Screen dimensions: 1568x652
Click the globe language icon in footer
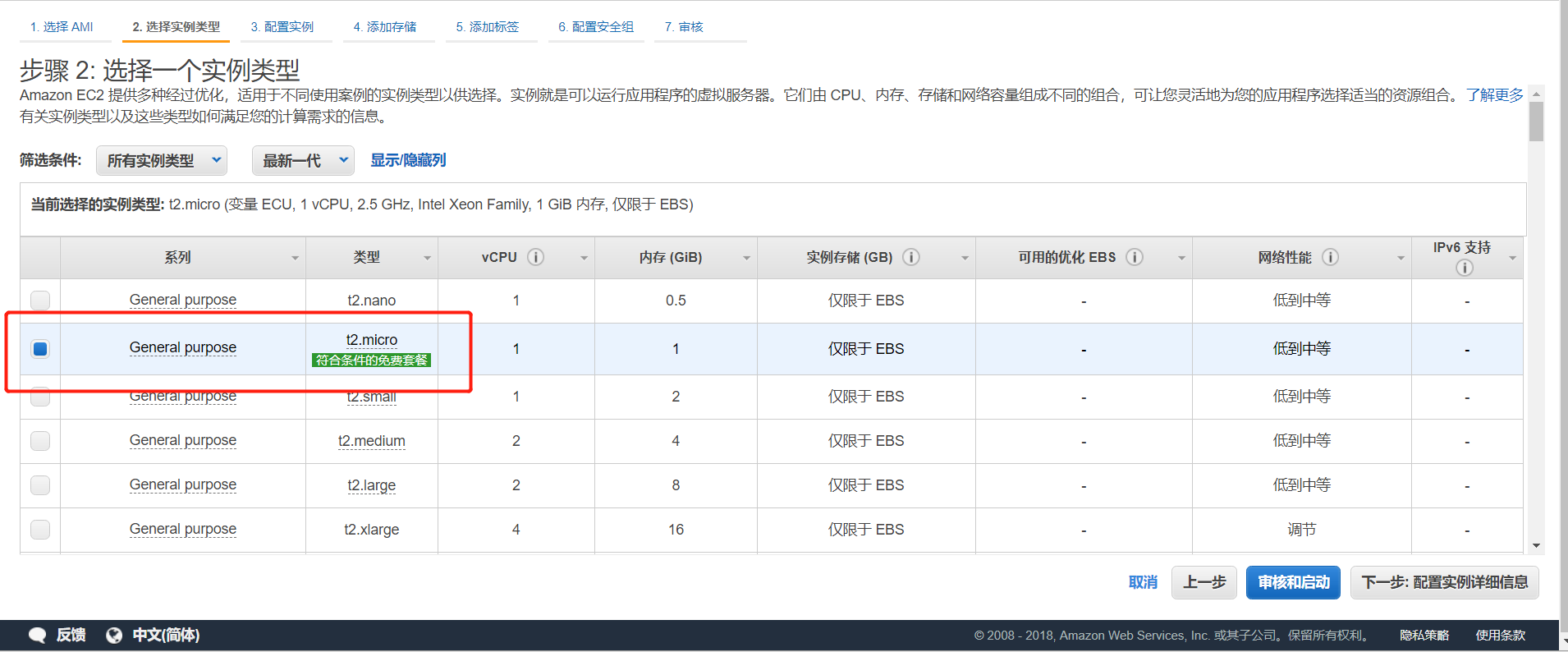[x=114, y=635]
